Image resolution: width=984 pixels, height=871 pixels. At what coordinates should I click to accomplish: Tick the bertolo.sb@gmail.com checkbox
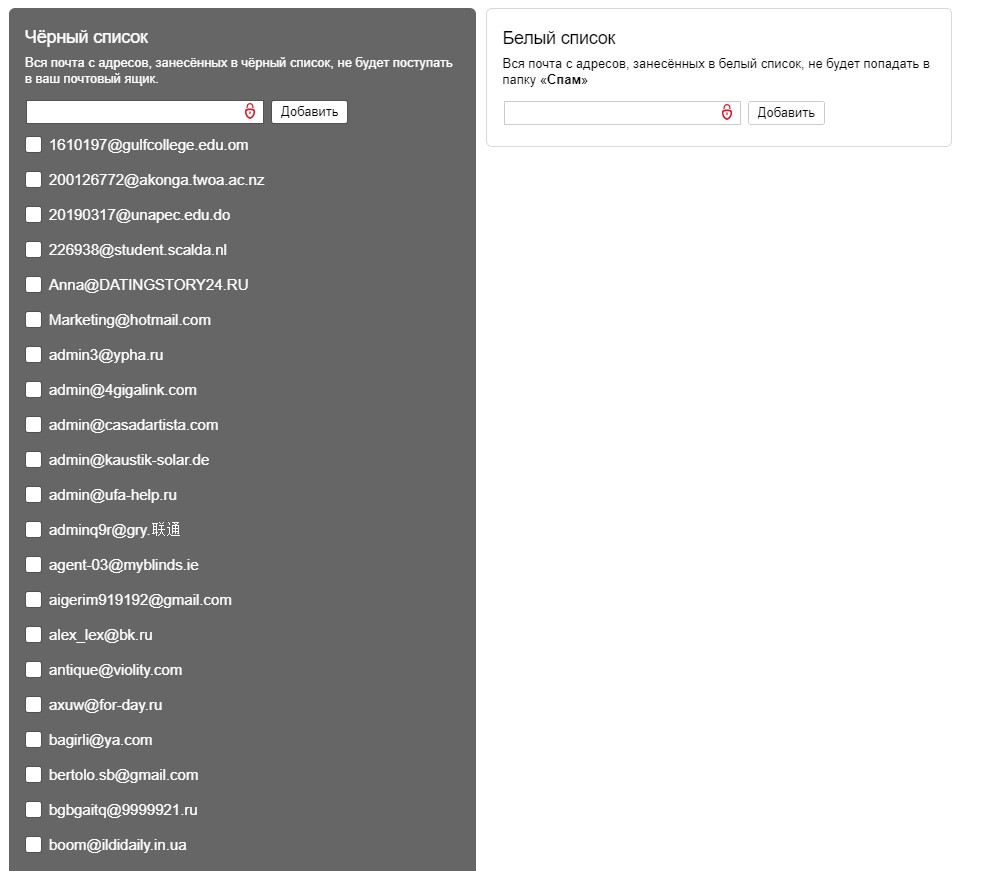[x=33, y=775]
